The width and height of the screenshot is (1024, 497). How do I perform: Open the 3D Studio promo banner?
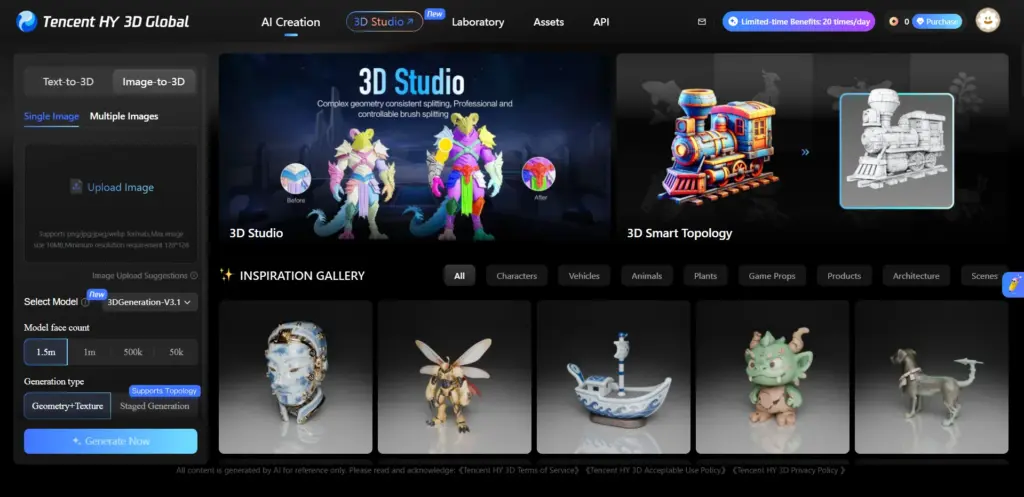click(415, 148)
